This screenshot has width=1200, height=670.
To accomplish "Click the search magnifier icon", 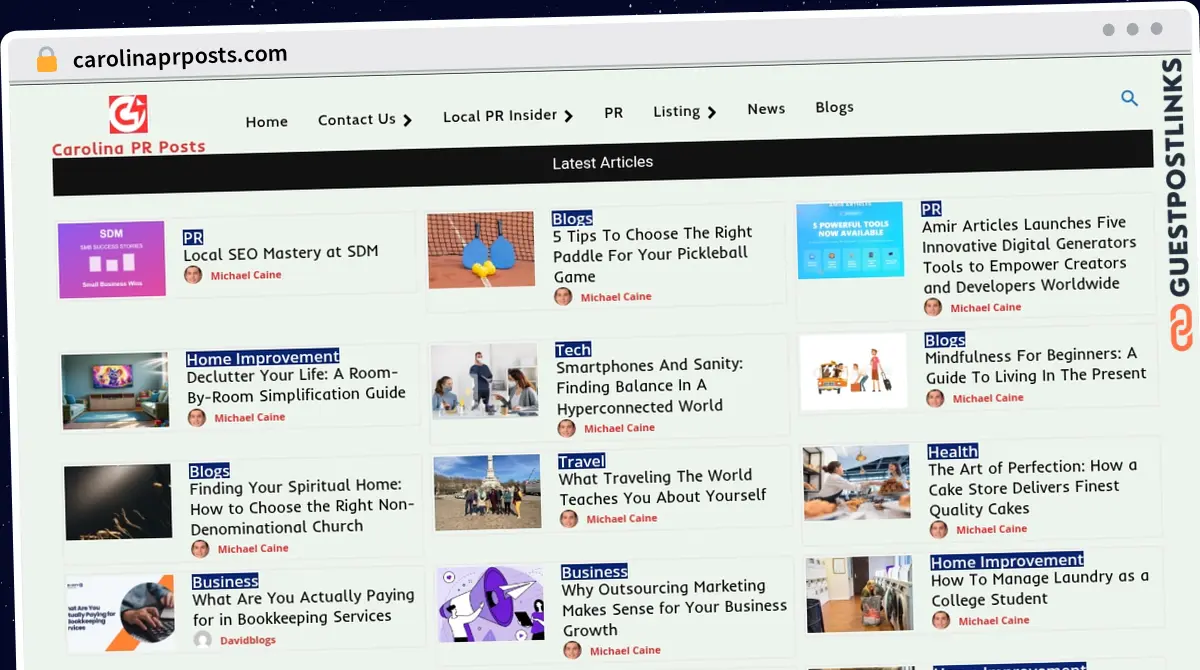I will coord(1129,98).
